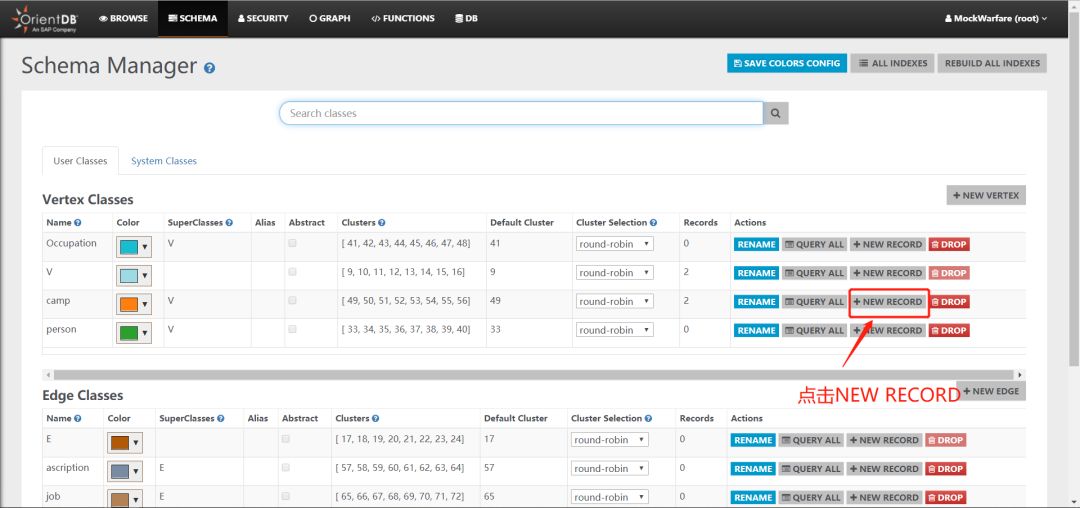Click the OrientDB logo
The height and width of the screenshot is (508, 1080).
click(45, 19)
